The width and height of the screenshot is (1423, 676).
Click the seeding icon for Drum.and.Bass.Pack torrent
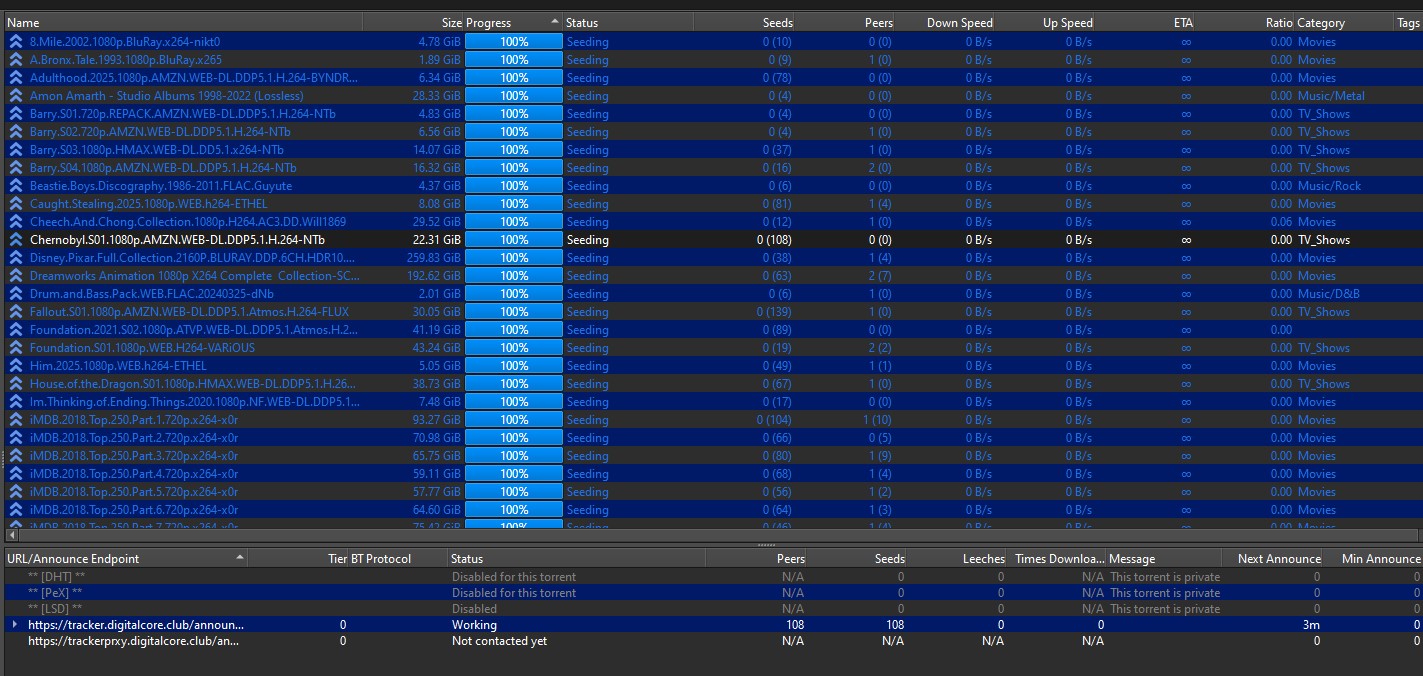[x=15, y=294]
